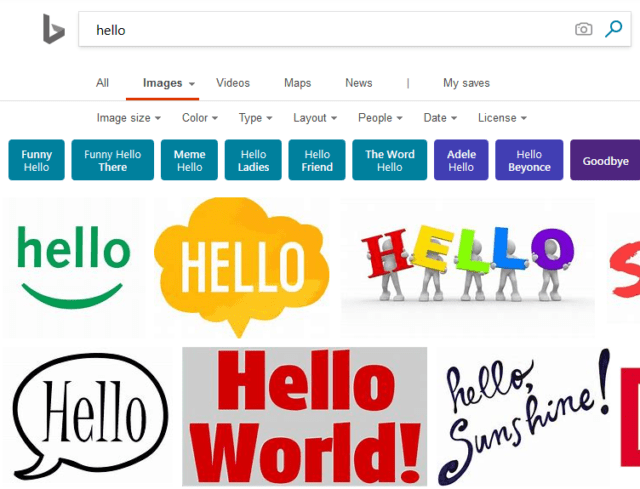Open the red Hello World! image

point(304,416)
